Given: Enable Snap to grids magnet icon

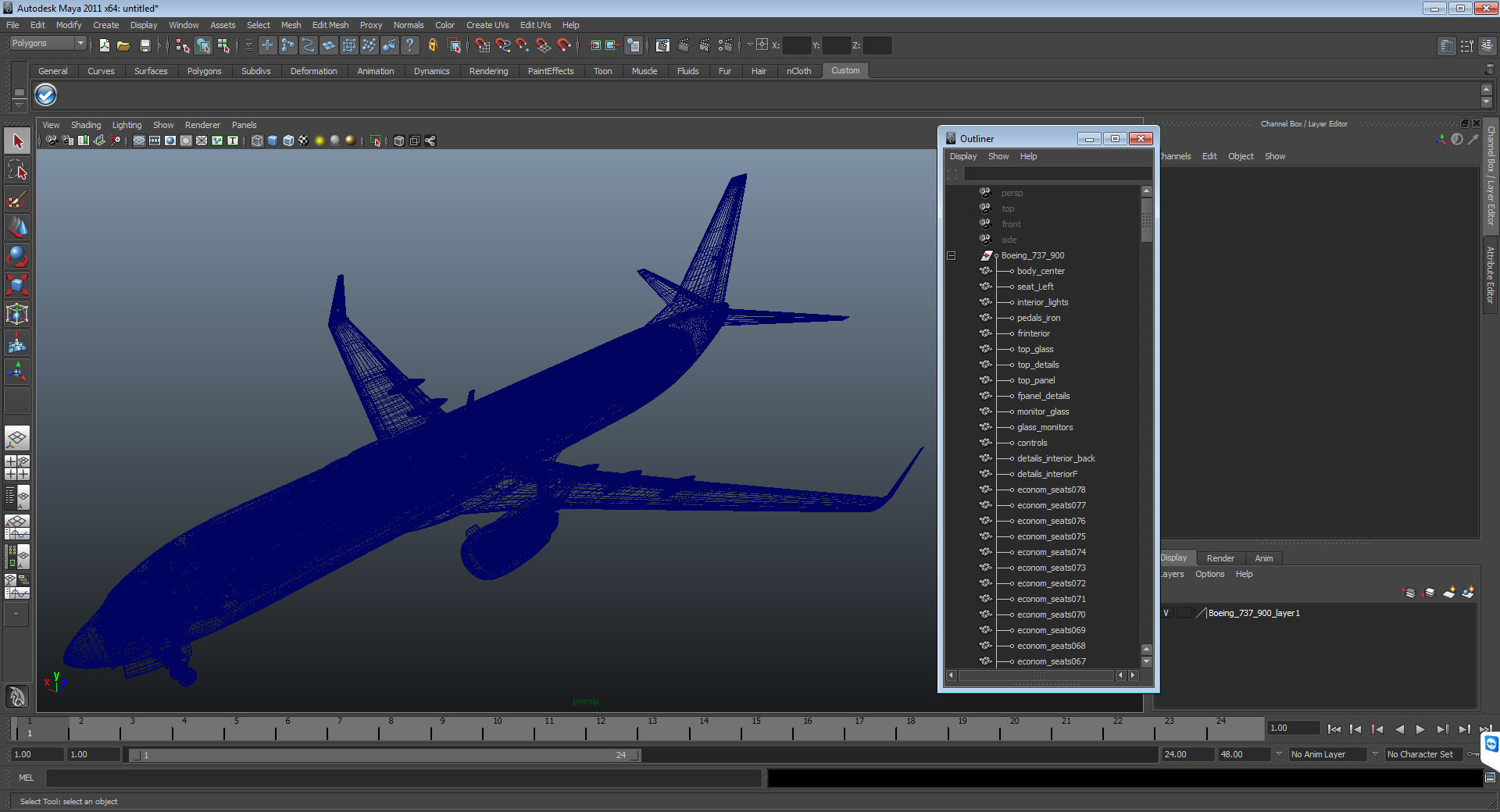Looking at the screenshot, I should (483, 45).
